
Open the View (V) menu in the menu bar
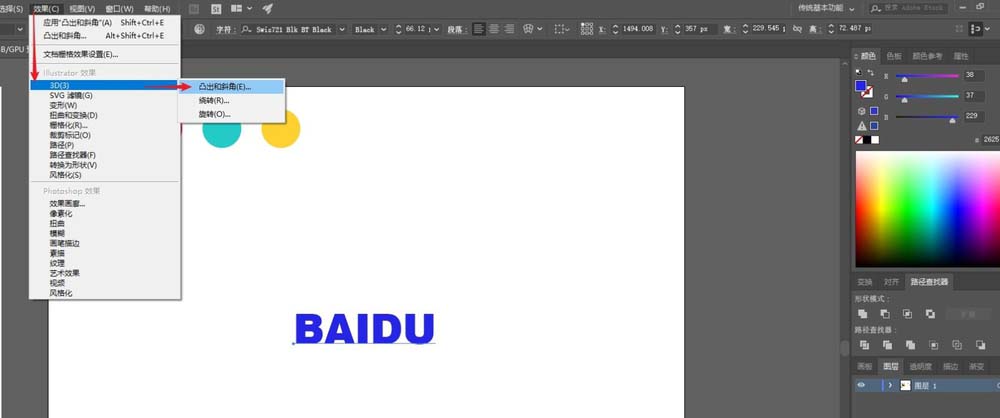point(82,9)
